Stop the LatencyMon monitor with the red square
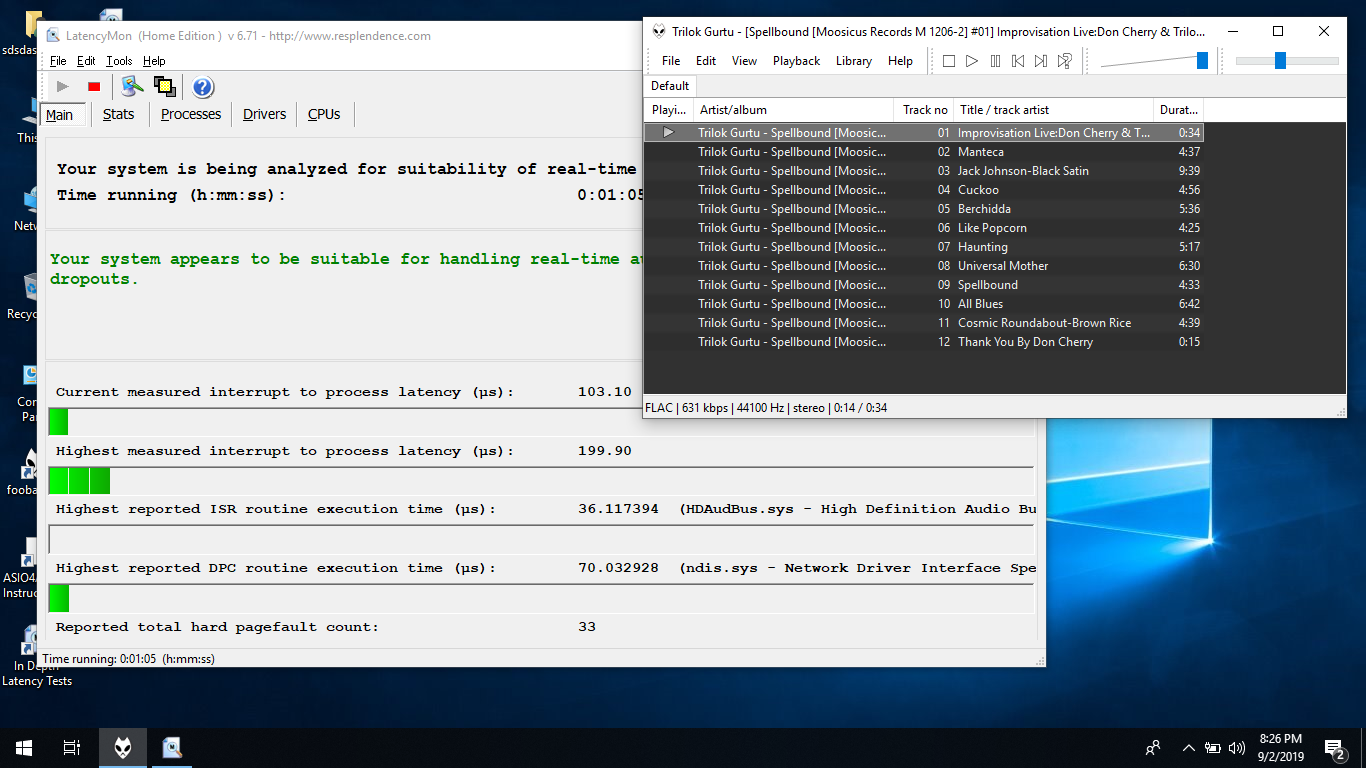The height and width of the screenshot is (768, 1366). click(94, 87)
